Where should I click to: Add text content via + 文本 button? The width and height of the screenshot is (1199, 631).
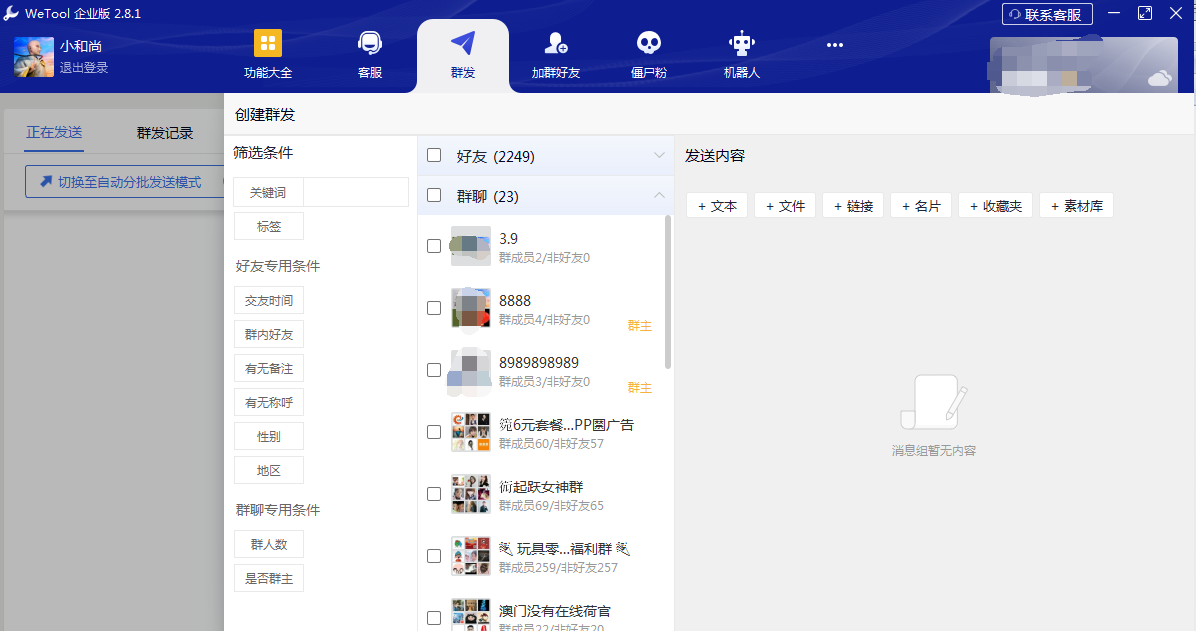716,205
